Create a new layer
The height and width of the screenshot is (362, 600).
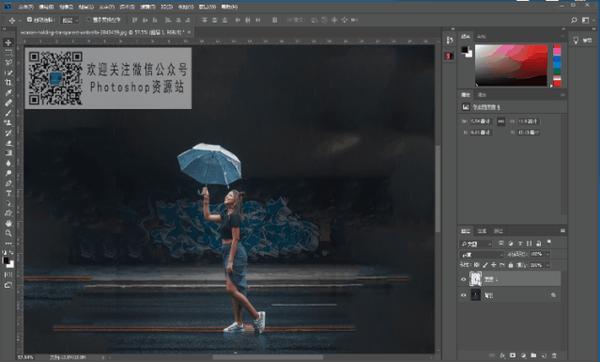tap(544, 355)
